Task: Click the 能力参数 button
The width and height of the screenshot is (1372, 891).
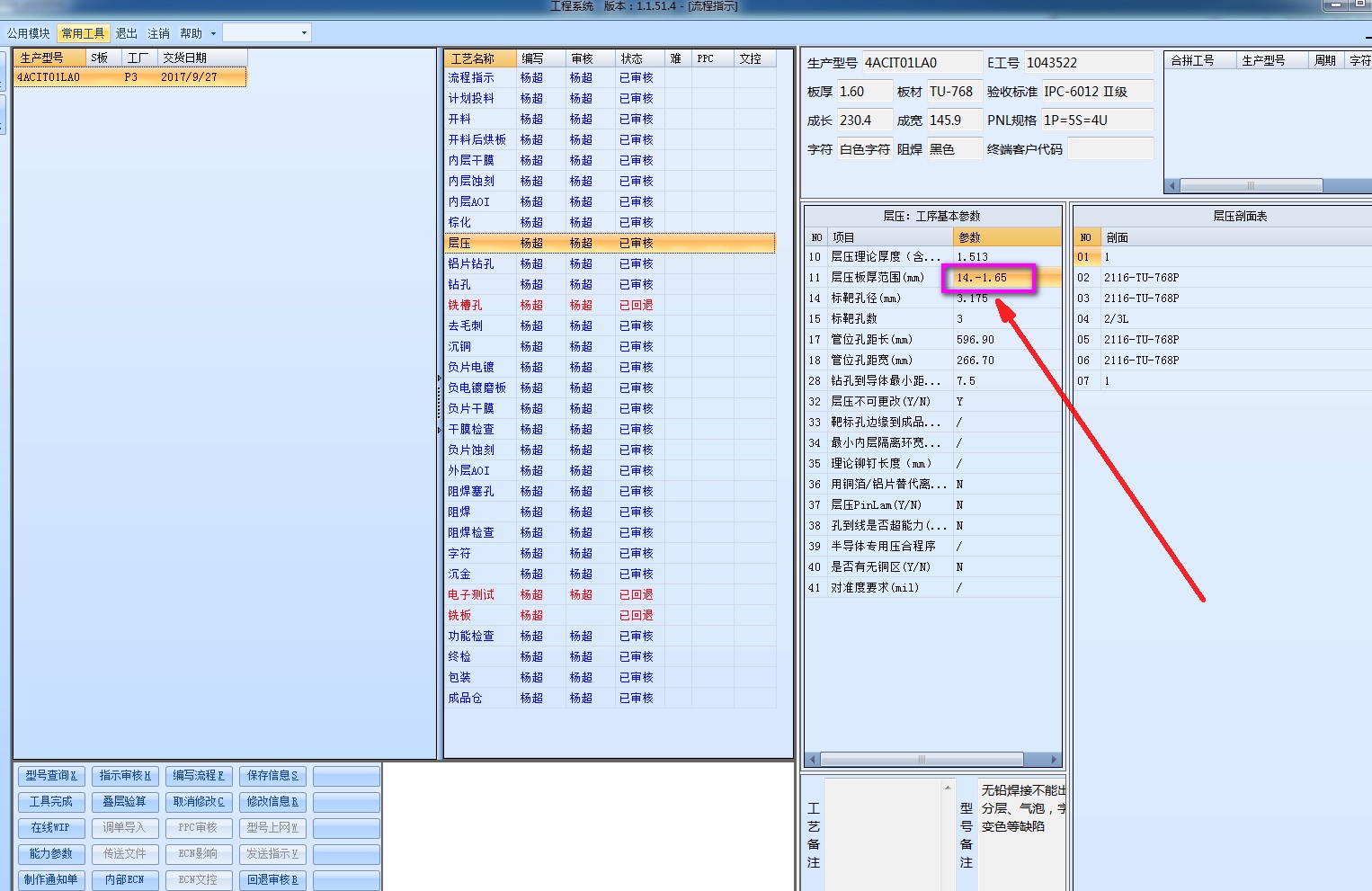Action: click(51, 854)
